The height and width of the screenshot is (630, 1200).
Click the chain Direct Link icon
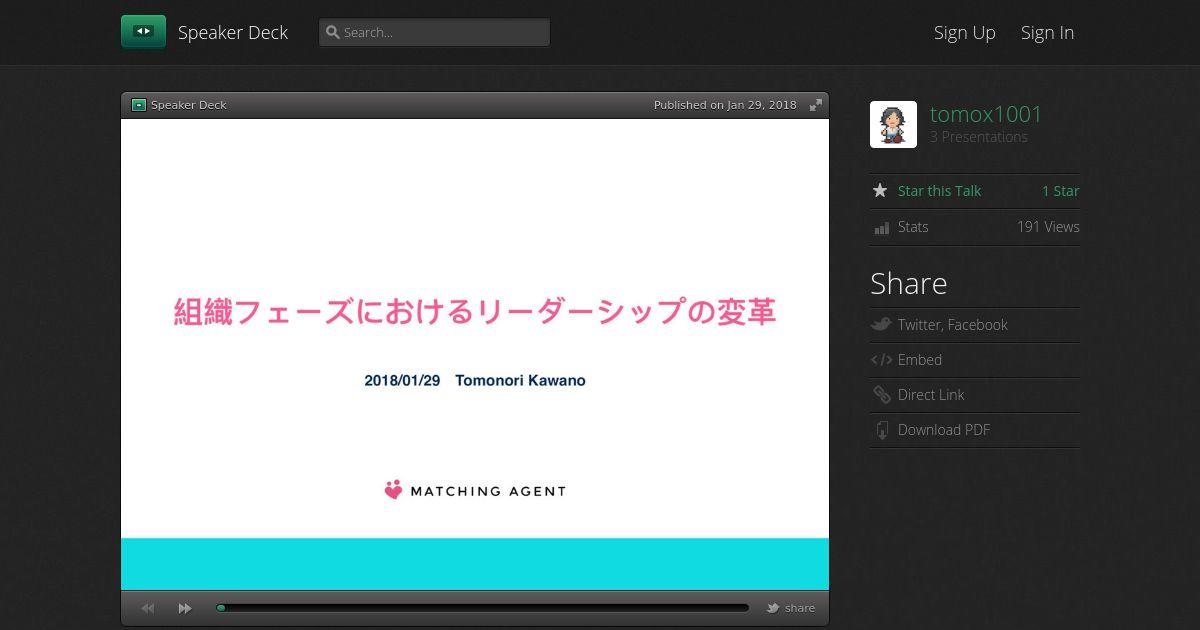pos(881,395)
